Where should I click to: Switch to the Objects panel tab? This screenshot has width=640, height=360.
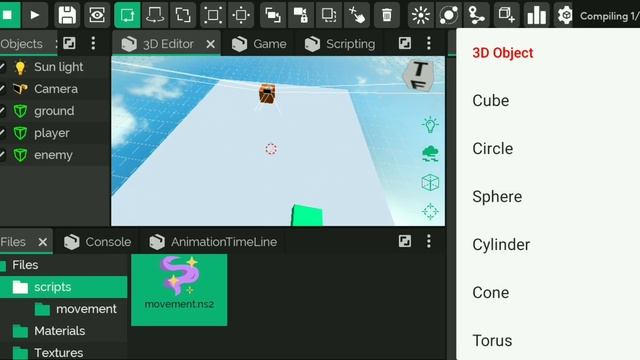21,44
